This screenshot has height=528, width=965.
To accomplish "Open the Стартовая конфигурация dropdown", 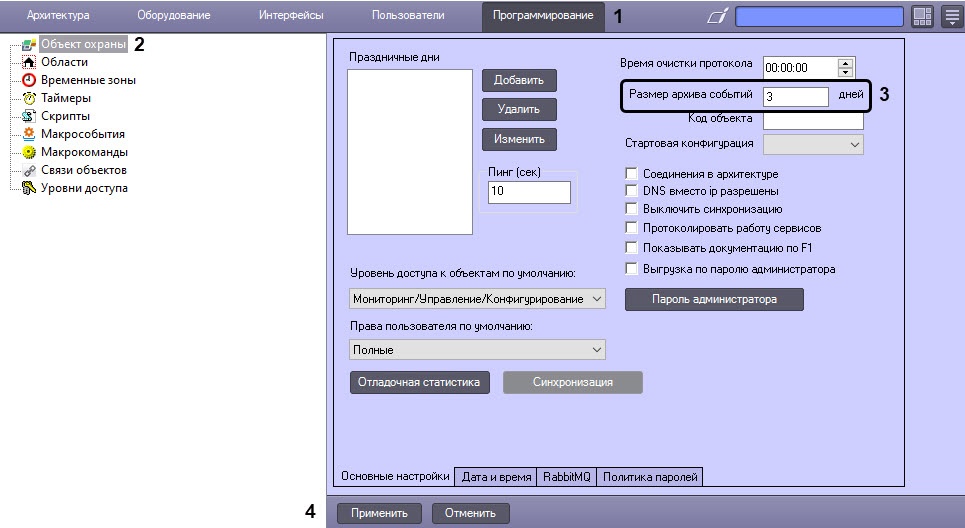I will (813, 144).
